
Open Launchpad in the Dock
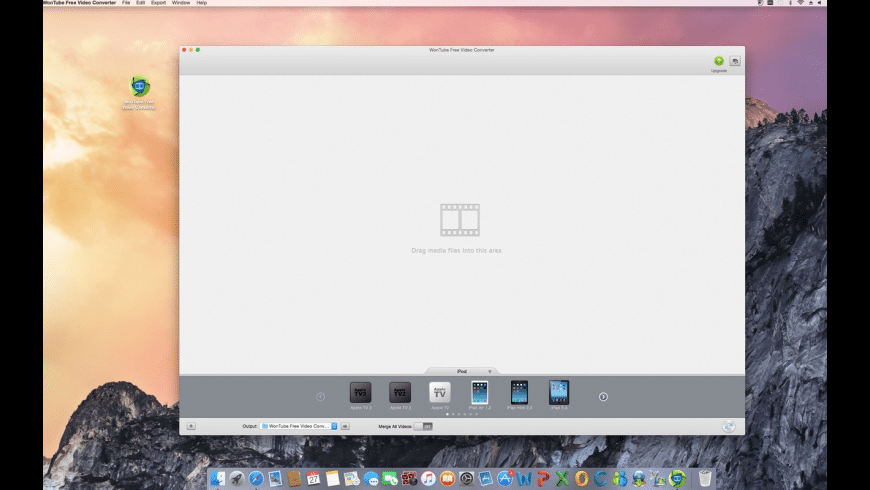[x=237, y=478]
